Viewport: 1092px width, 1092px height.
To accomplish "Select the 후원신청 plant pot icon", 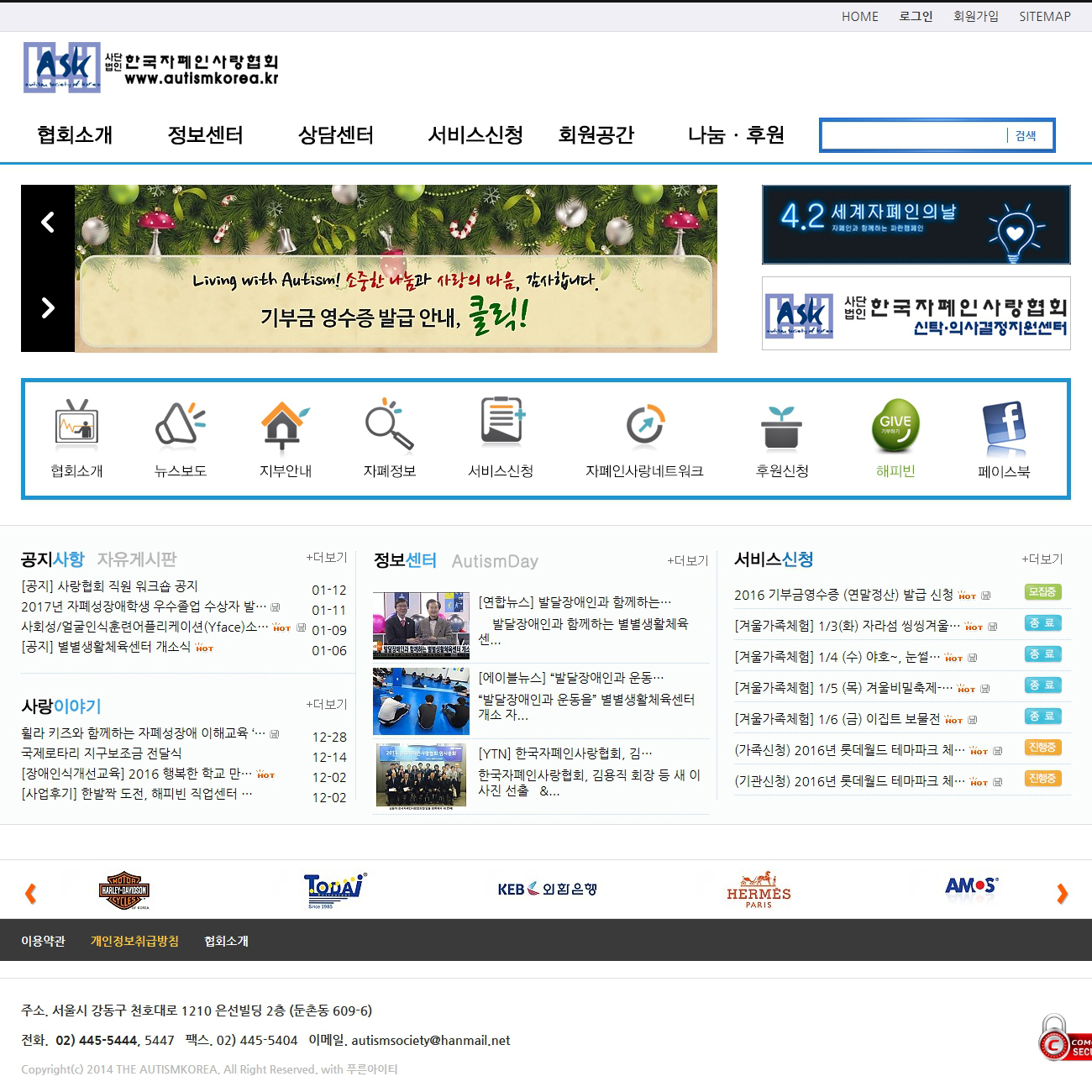I will pos(781,426).
